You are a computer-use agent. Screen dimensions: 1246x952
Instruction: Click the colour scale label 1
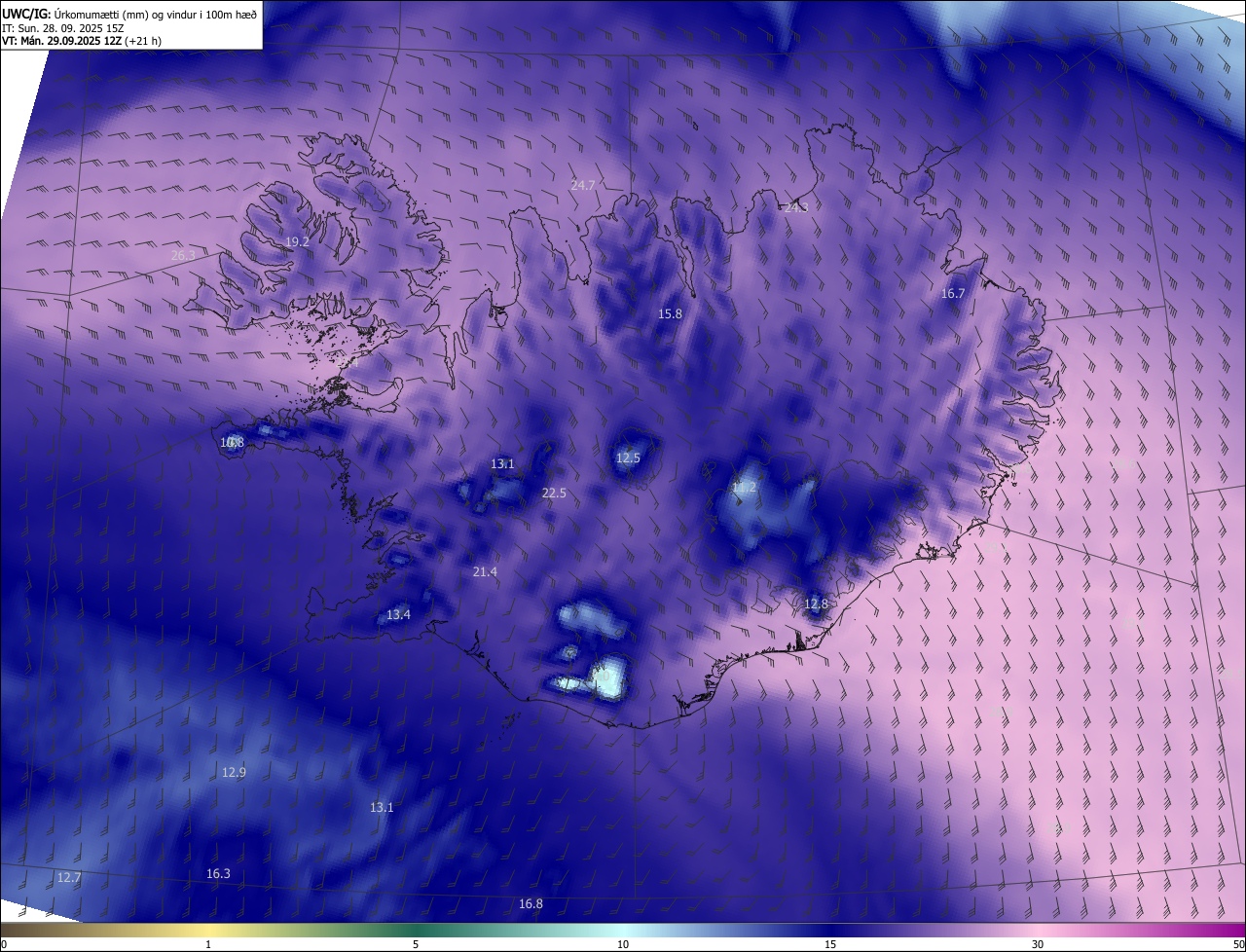pos(209,944)
